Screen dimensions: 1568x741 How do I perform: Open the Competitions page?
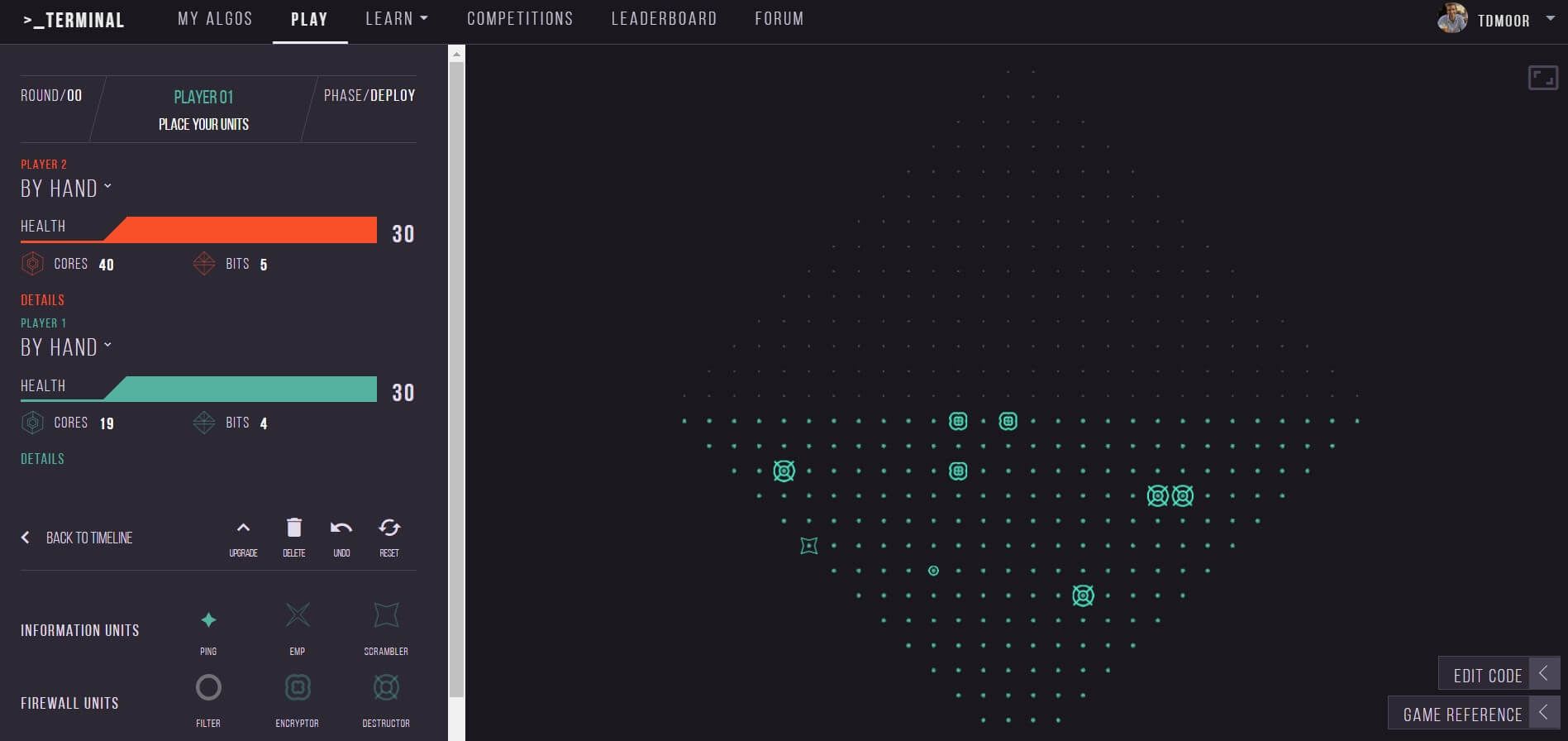pos(520,18)
